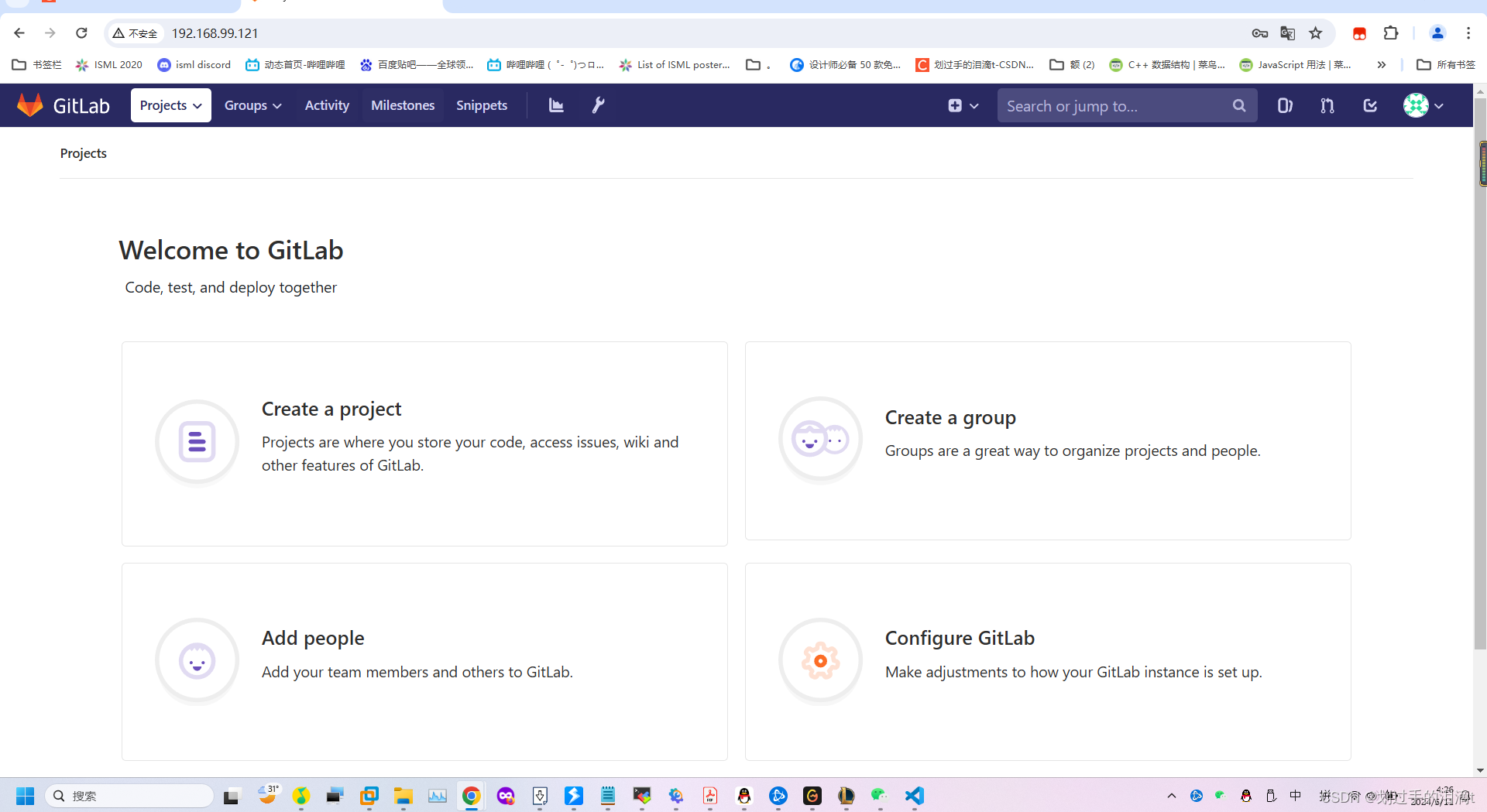Open the ISML 2020 bookmark
This screenshot has width=1487, height=812.
pyautogui.click(x=108, y=65)
